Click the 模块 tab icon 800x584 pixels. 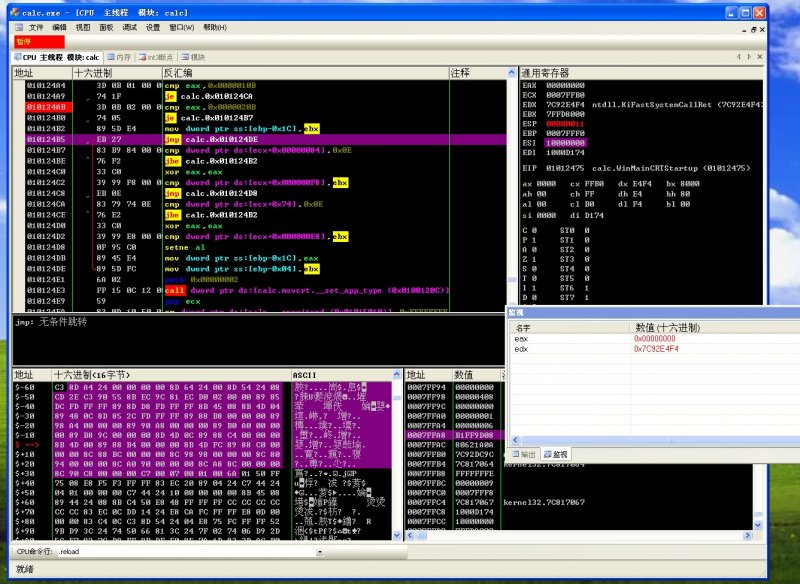pos(185,57)
